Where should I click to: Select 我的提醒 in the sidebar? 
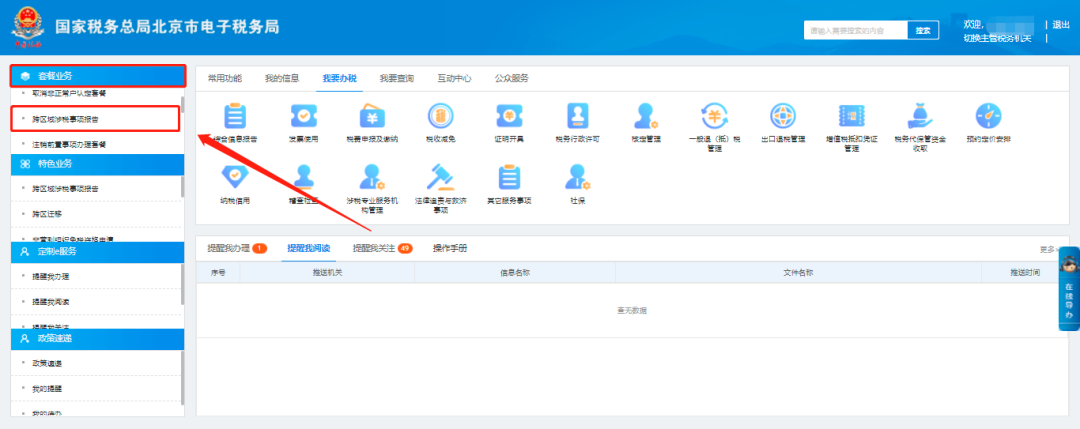[x=47, y=388]
